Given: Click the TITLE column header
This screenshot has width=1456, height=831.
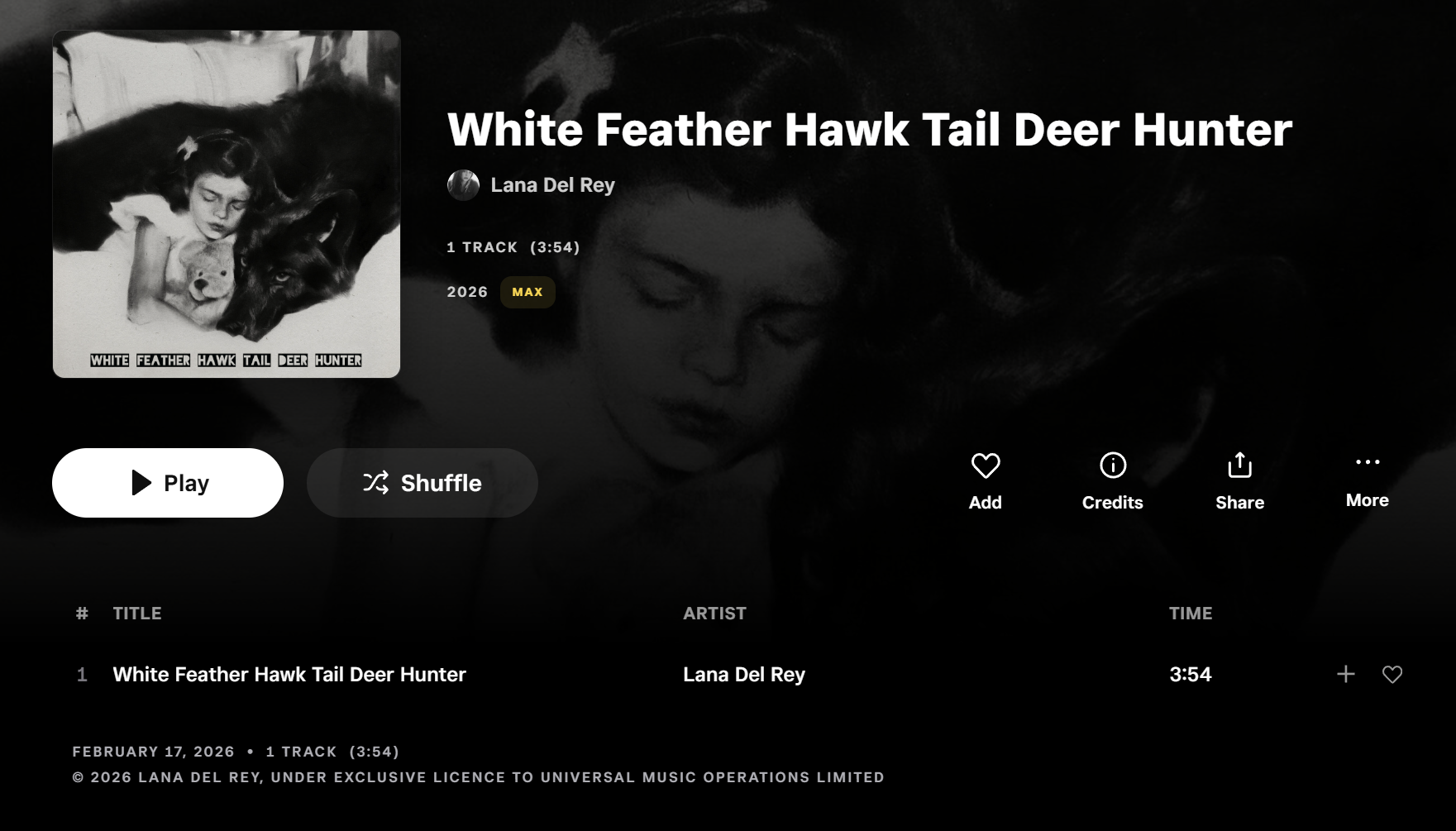Looking at the screenshot, I should coord(137,614).
